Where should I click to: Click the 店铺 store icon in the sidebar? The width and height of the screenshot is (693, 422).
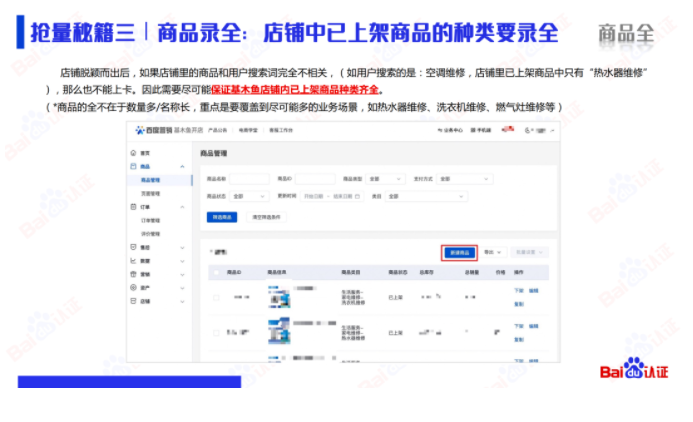133,301
